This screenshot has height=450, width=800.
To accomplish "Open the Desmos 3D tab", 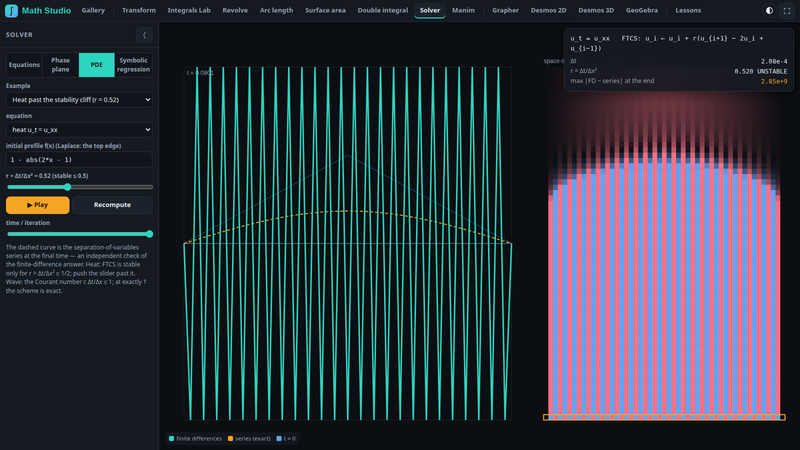I will 596,10.
